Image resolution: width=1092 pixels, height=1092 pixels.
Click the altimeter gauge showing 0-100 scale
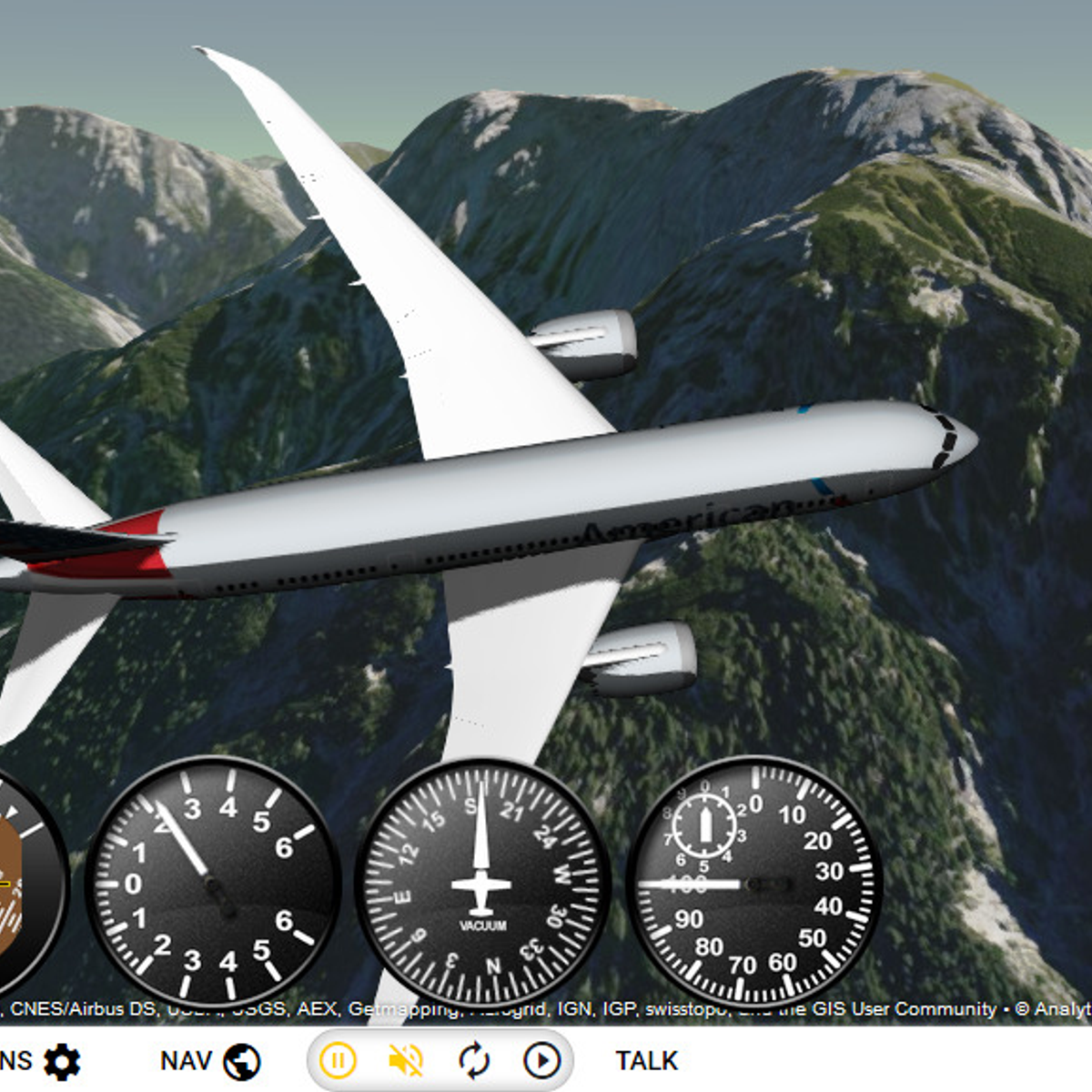coord(754,883)
